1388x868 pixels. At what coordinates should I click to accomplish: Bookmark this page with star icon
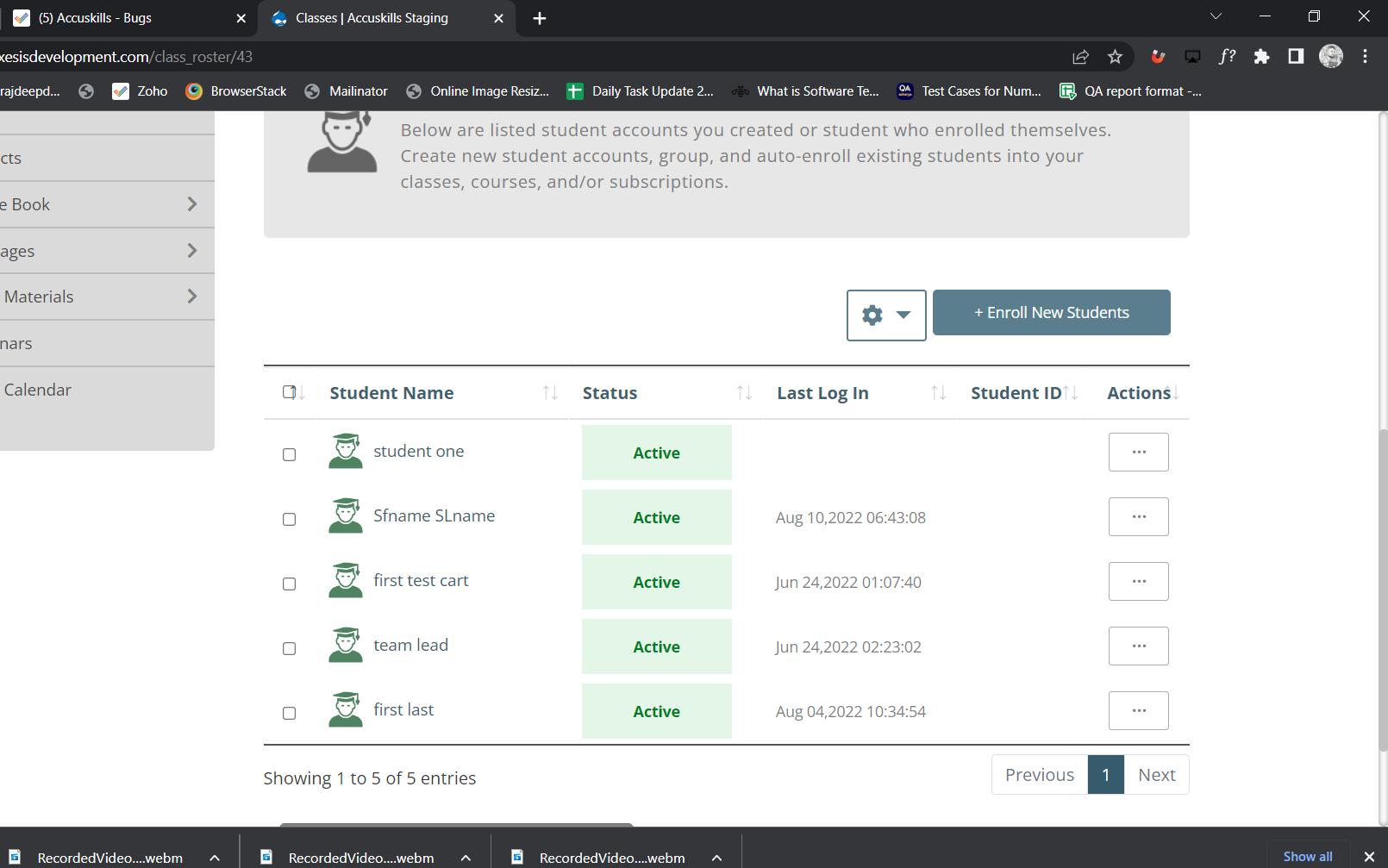click(1115, 57)
